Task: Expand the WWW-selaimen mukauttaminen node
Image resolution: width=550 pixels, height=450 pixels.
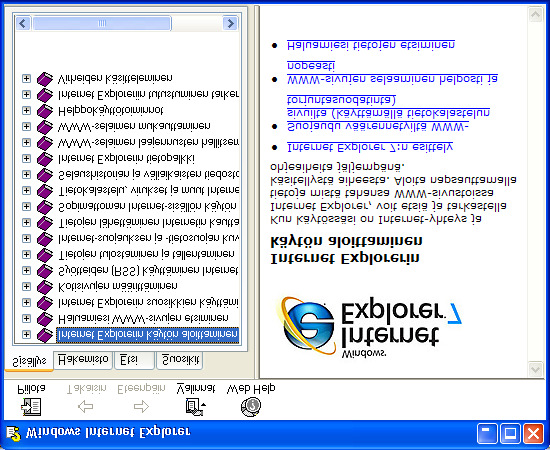Action: coord(26,126)
